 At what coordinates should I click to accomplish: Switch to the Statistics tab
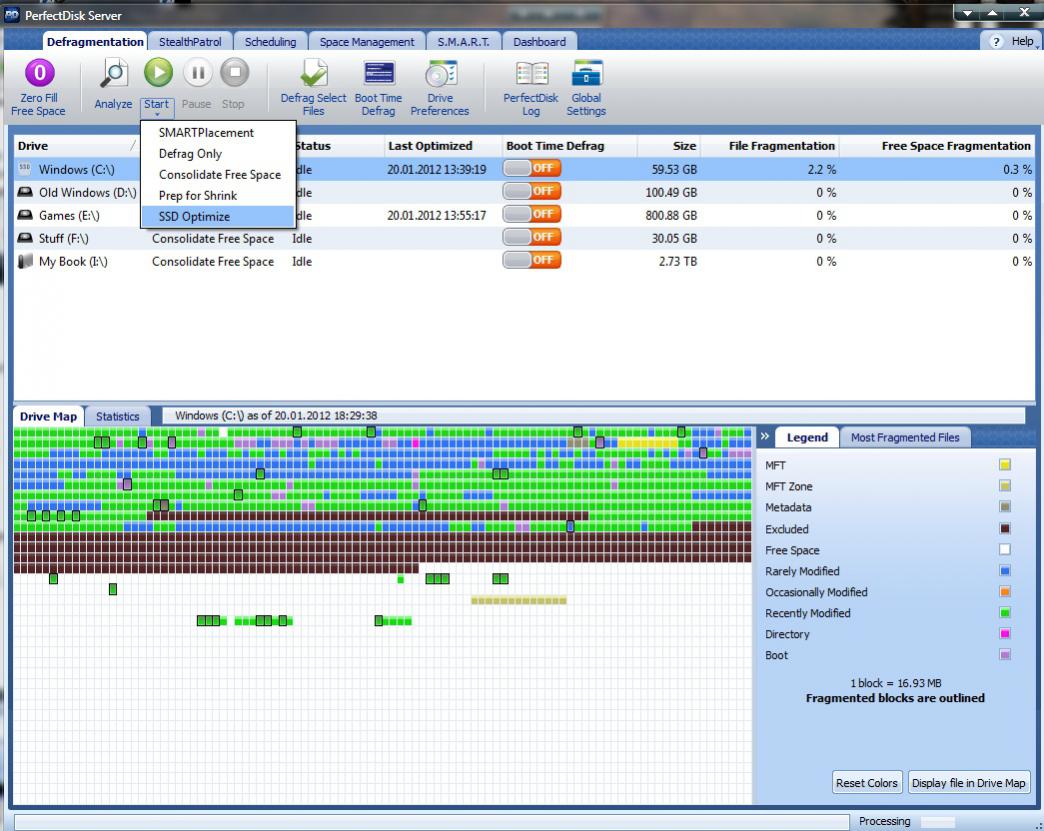(118, 416)
